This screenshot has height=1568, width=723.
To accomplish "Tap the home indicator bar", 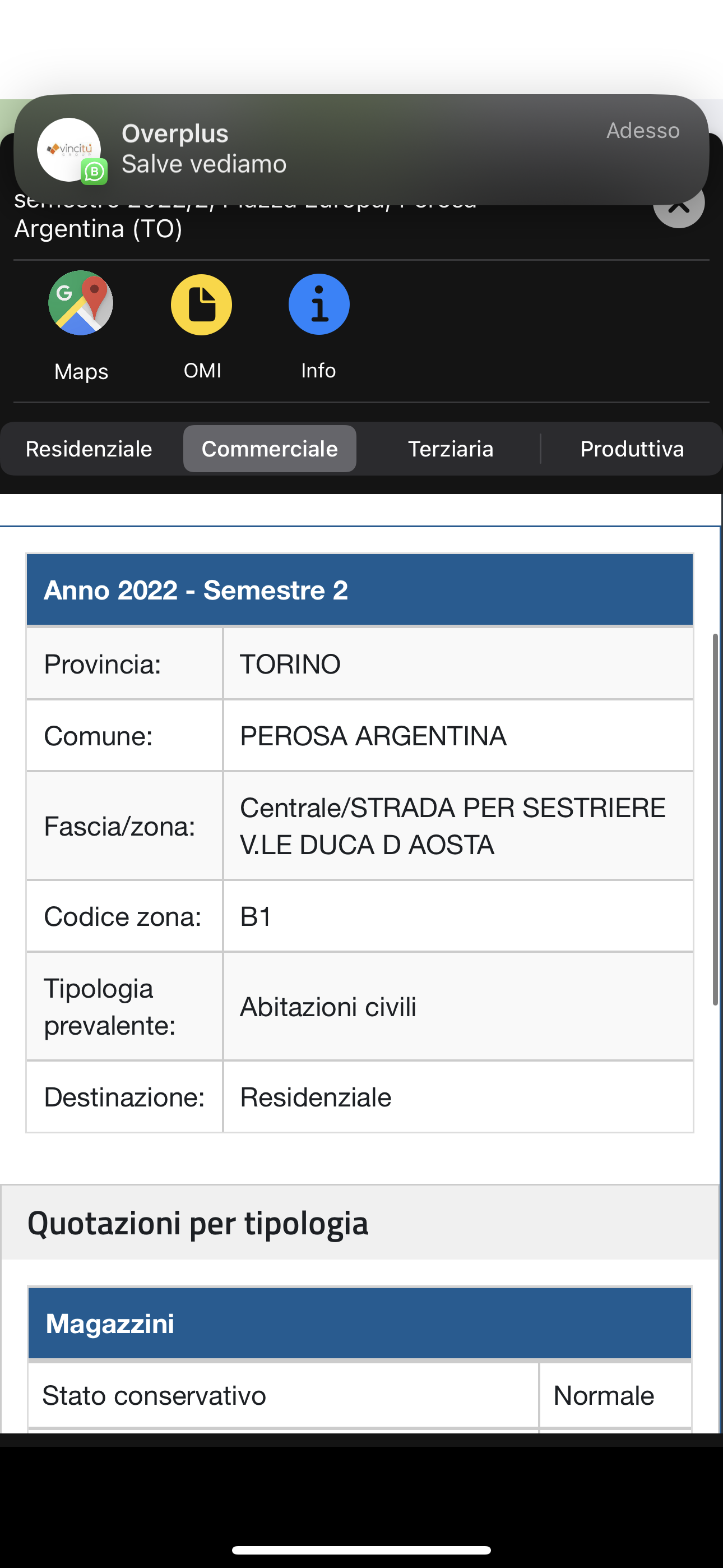I will [x=361, y=1549].
